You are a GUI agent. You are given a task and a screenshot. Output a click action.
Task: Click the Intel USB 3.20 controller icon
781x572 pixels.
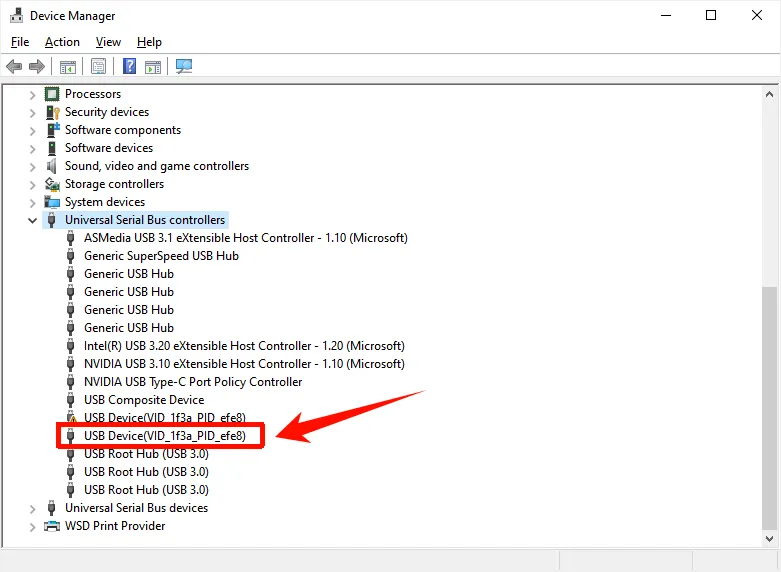[x=70, y=346]
